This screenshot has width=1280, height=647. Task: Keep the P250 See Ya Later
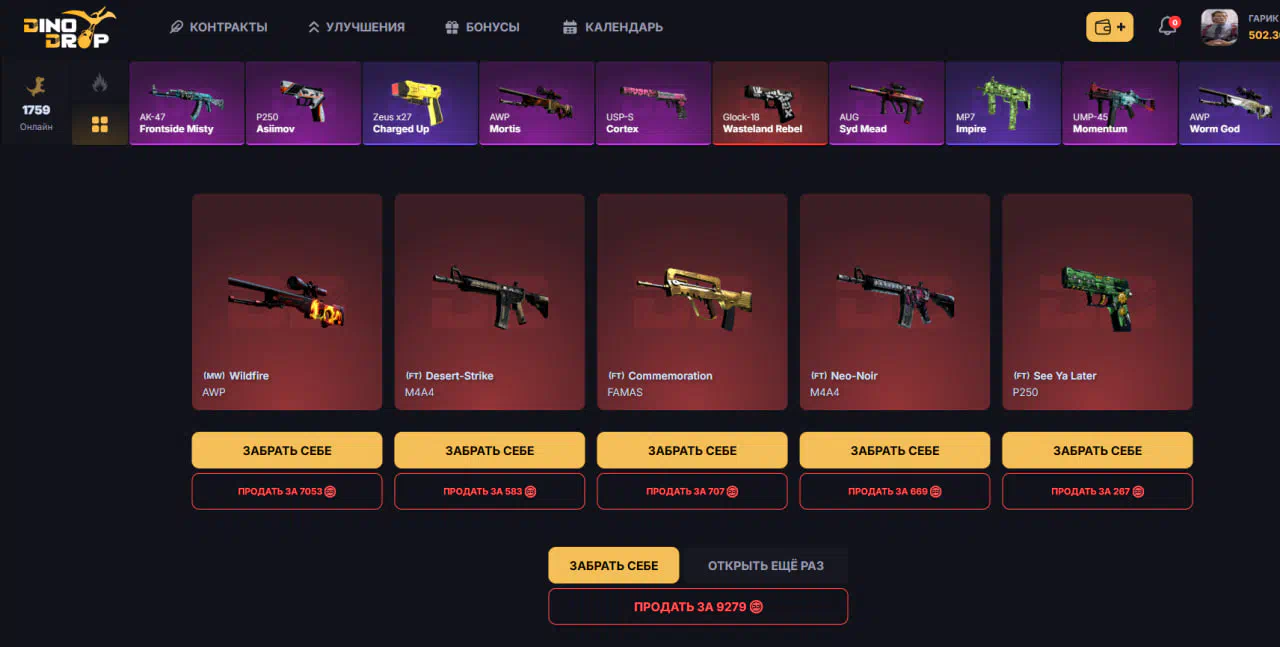1097,450
